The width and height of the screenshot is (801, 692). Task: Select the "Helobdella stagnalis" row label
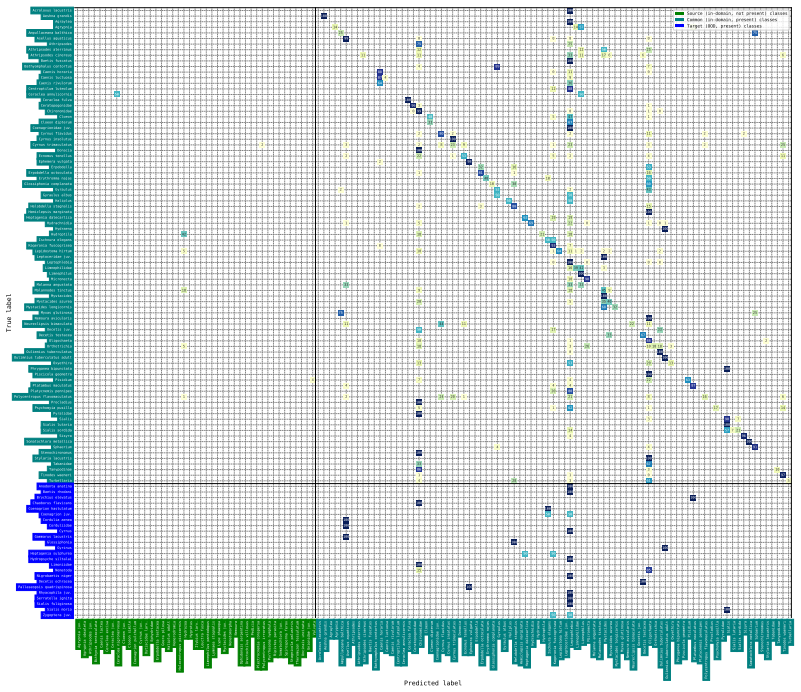click(x=51, y=206)
